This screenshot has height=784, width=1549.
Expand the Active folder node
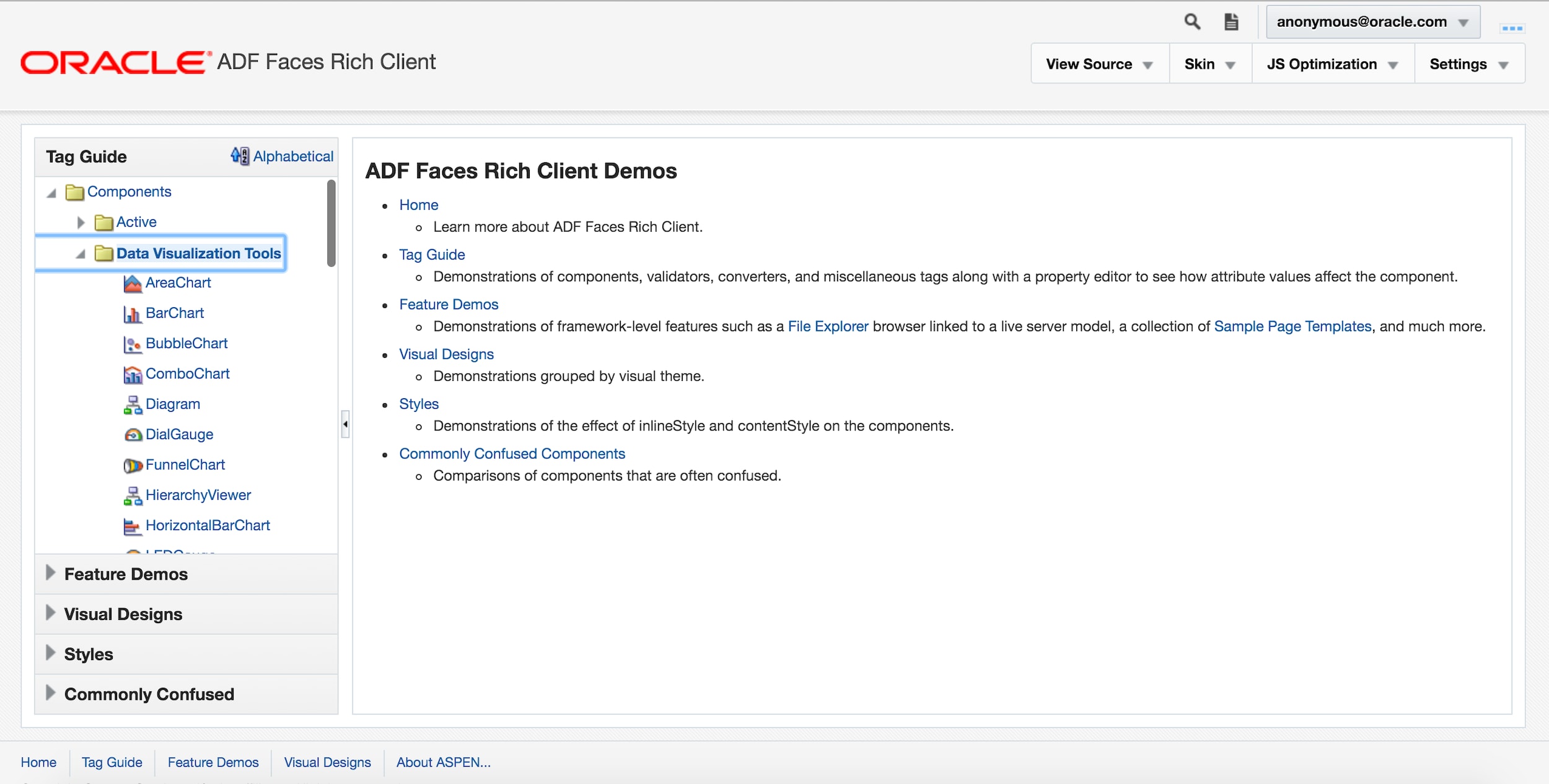81,222
